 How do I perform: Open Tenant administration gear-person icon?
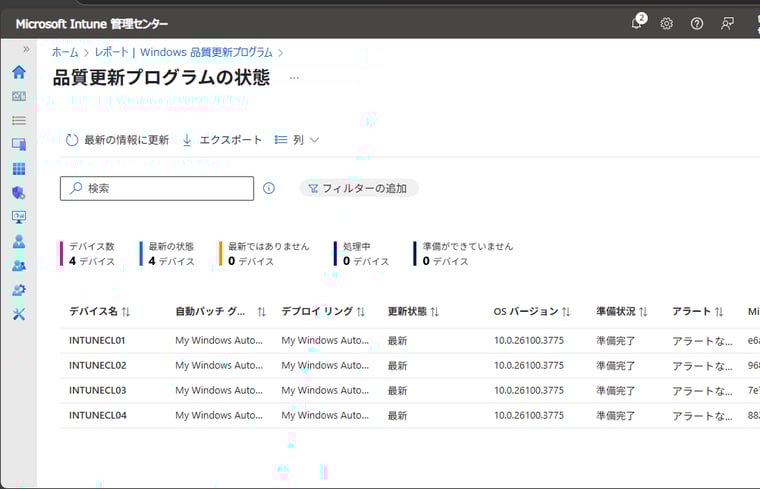[x=19, y=290]
